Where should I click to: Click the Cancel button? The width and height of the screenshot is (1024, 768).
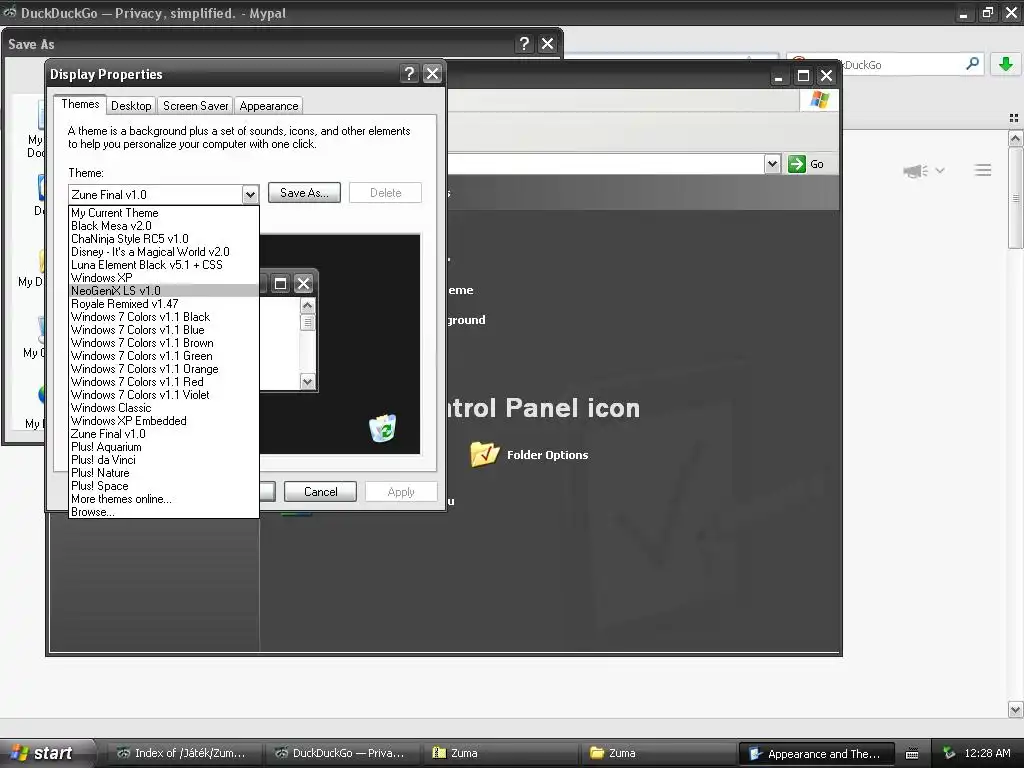(x=321, y=492)
